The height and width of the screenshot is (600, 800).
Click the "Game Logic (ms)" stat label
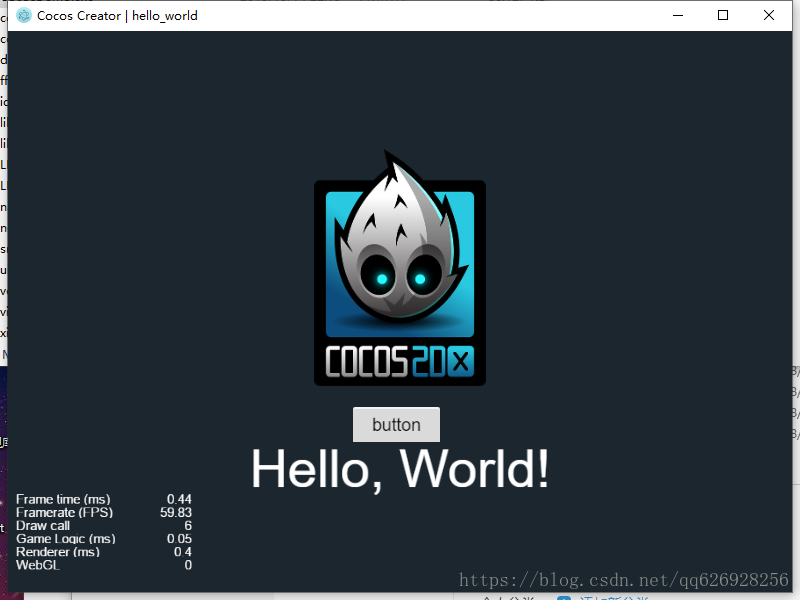tap(66, 539)
